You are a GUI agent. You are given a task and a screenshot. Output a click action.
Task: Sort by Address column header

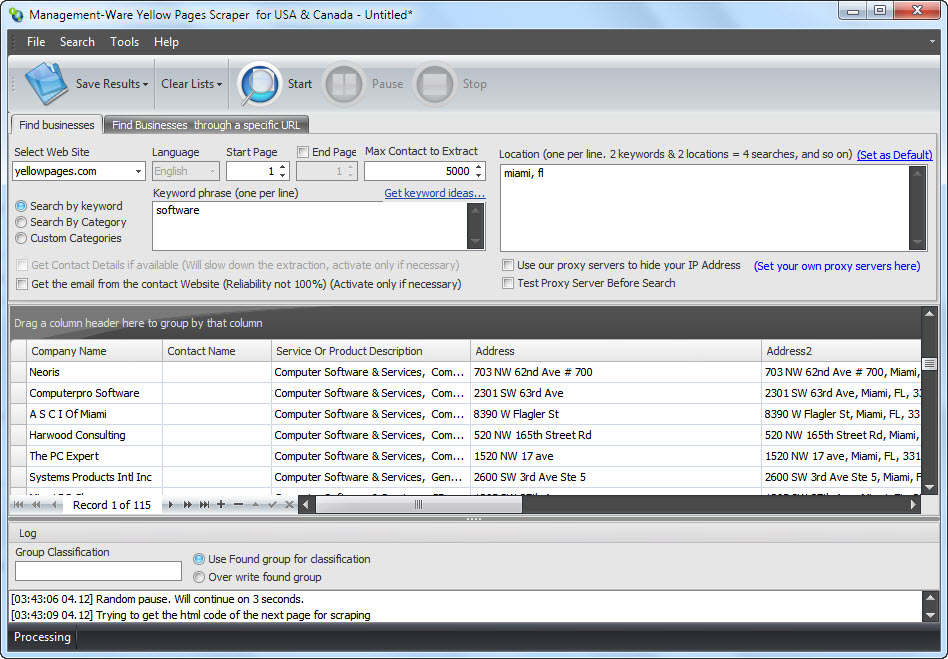point(615,351)
